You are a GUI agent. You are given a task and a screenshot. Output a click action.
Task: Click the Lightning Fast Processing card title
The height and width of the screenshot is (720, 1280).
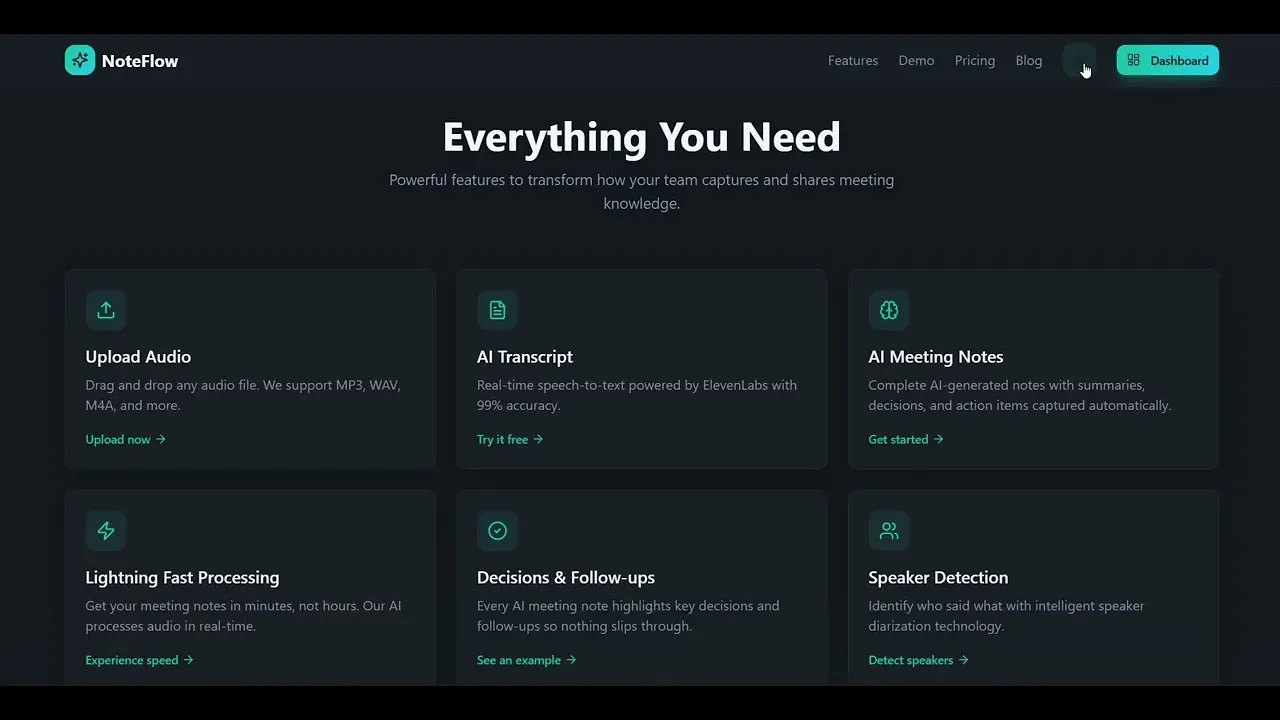(x=182, y=578)
